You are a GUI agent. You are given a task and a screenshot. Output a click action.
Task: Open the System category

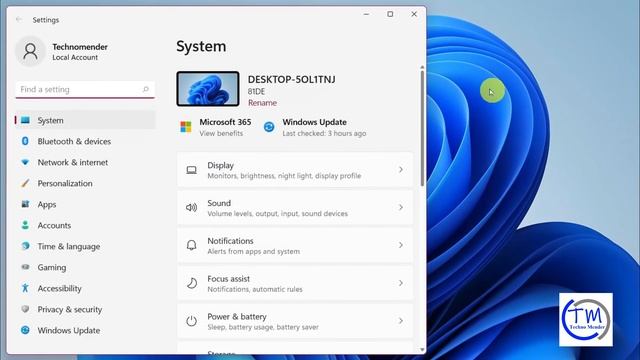tap(85, 120)
